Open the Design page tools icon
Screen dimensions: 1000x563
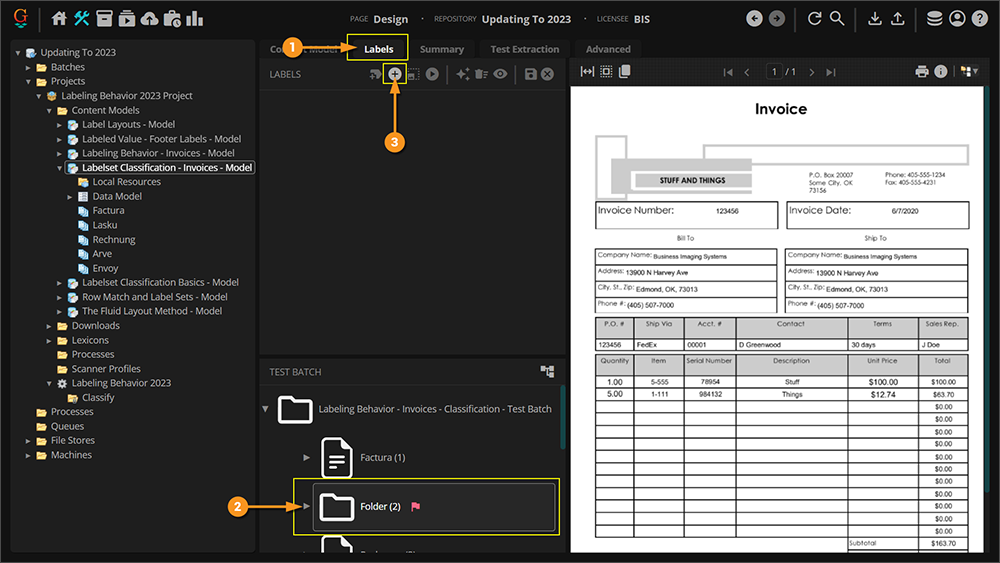pyautogui.click(x=82, y=19)
